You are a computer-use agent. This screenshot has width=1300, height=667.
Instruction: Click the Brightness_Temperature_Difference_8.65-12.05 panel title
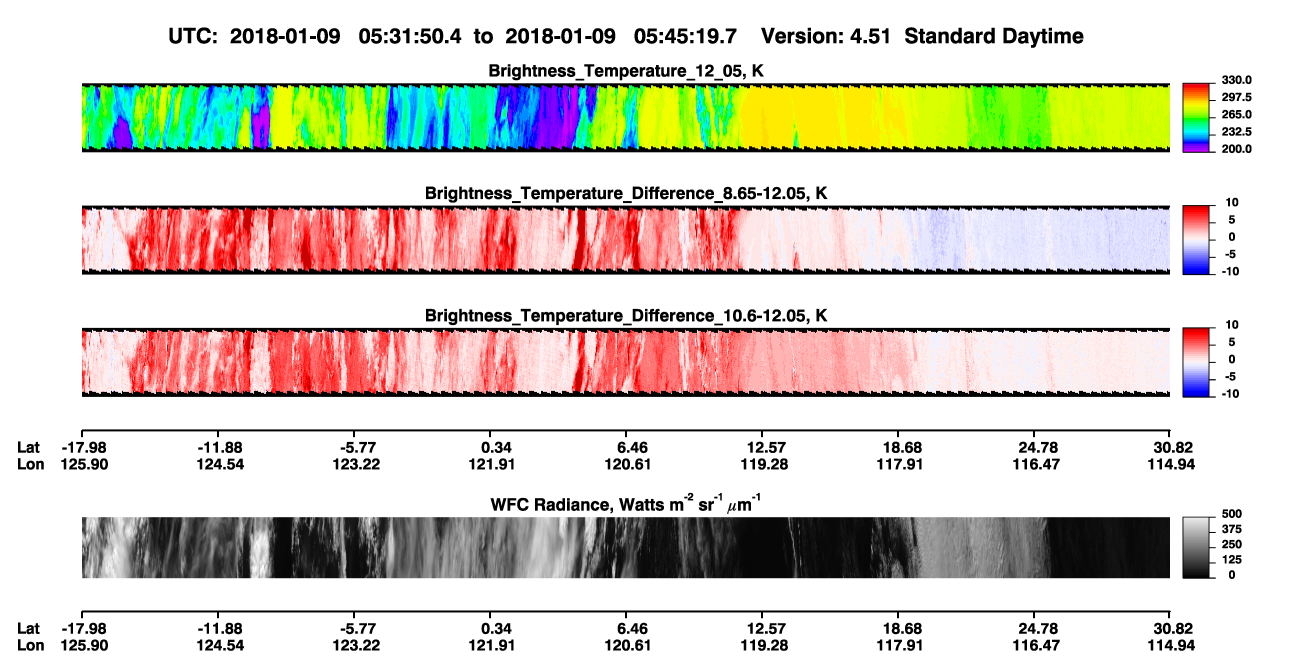click(x=626, y=193)
